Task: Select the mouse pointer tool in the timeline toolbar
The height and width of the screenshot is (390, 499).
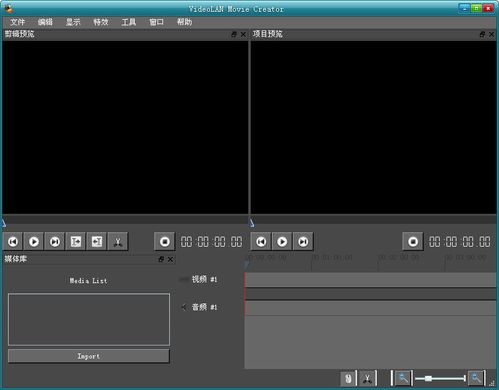Action: click(348, 379)
